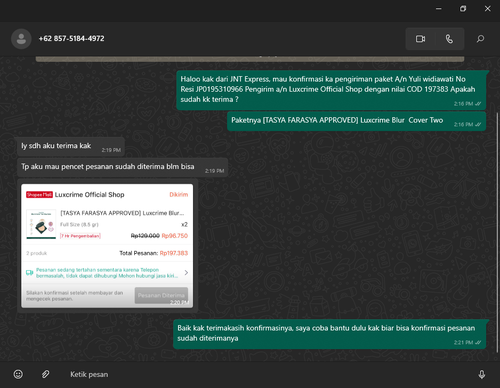This screenshot has height=388, width=500.
Task: Select the 'Haloo kak dari JNT Express' message
Action: [331, 90]
